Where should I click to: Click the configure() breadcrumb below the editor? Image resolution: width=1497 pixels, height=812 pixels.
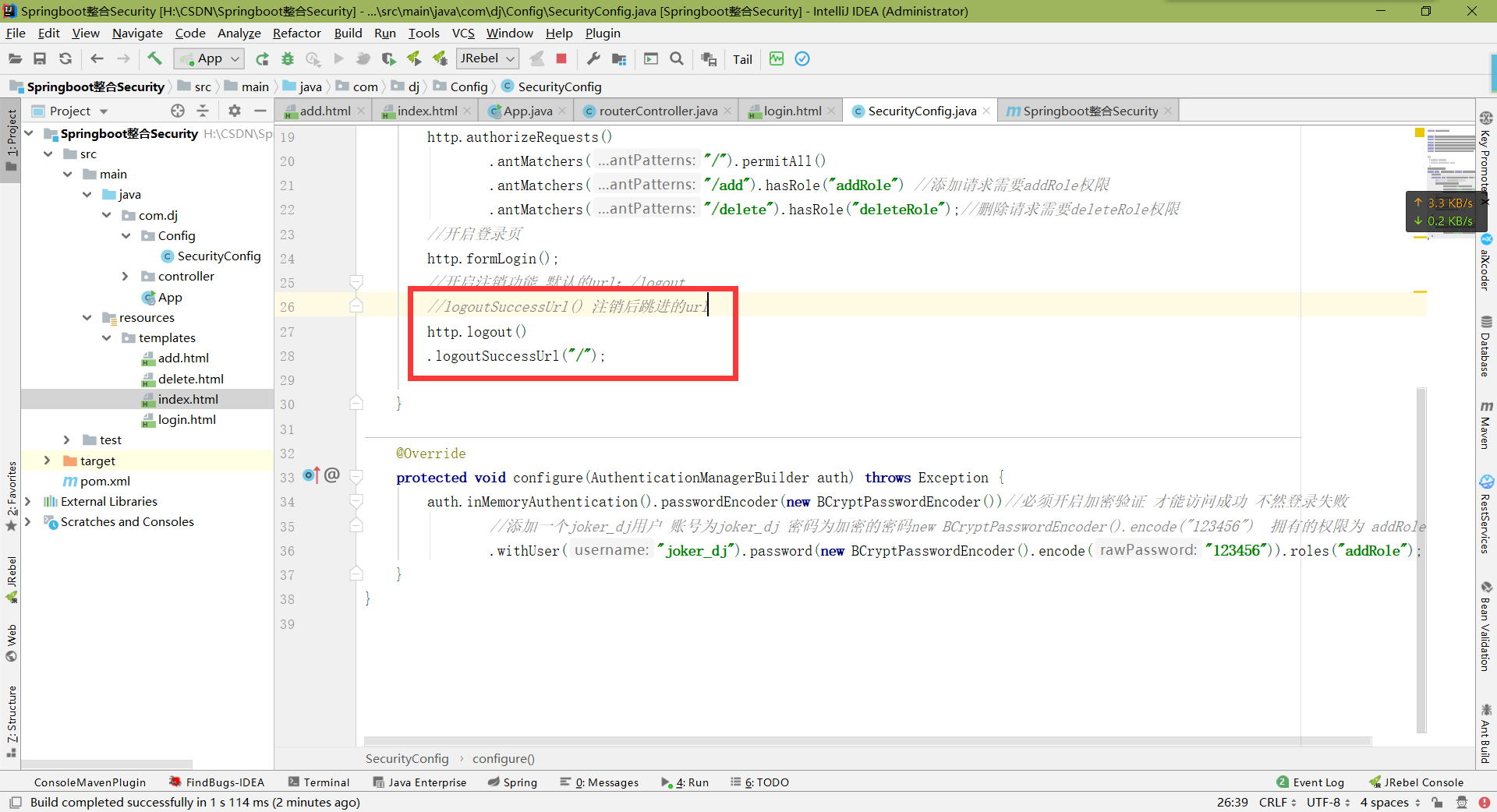coord(503,758)
